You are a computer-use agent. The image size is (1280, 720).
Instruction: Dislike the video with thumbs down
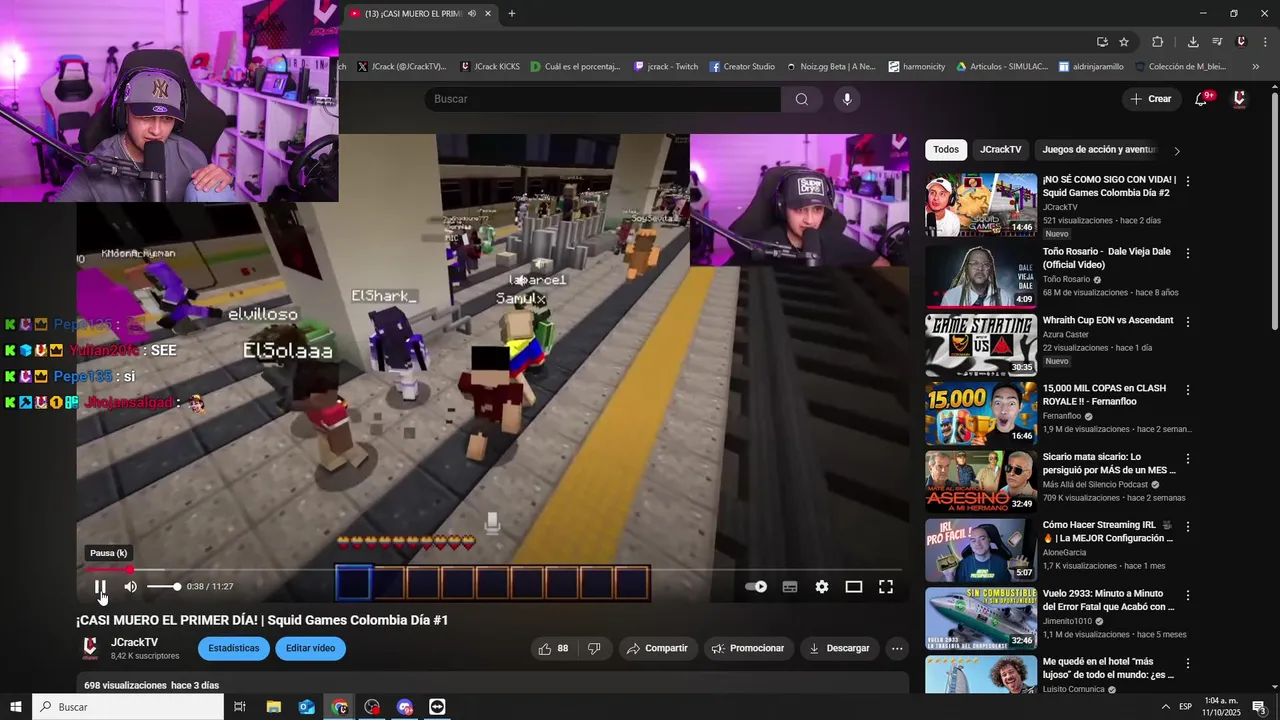pyautogui.click(x=594, y=648)
